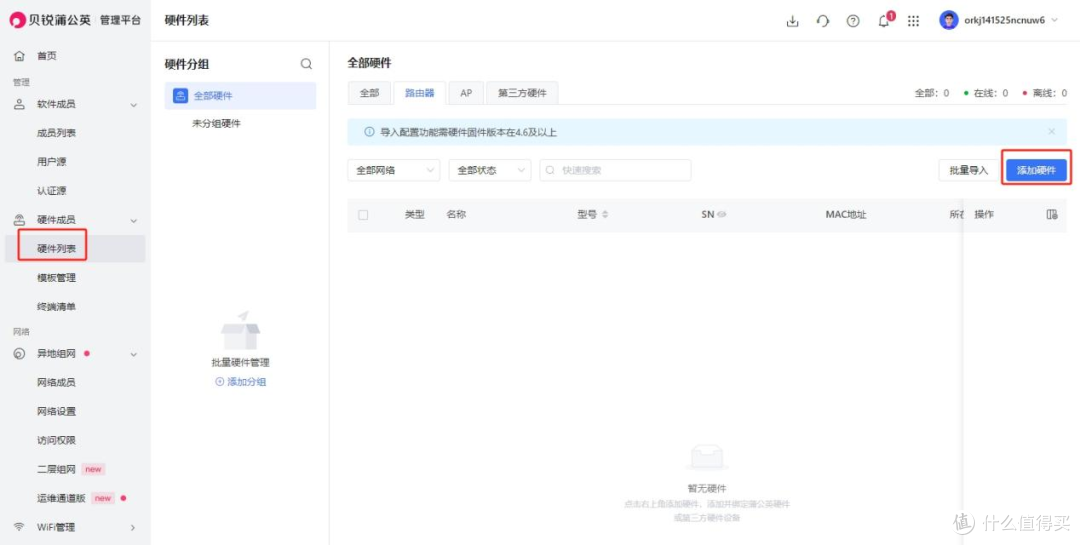Collapse the 硬件成员 menu chevron
The width and height of the screenshot is (1080, 545).
(x=134, y=220)
